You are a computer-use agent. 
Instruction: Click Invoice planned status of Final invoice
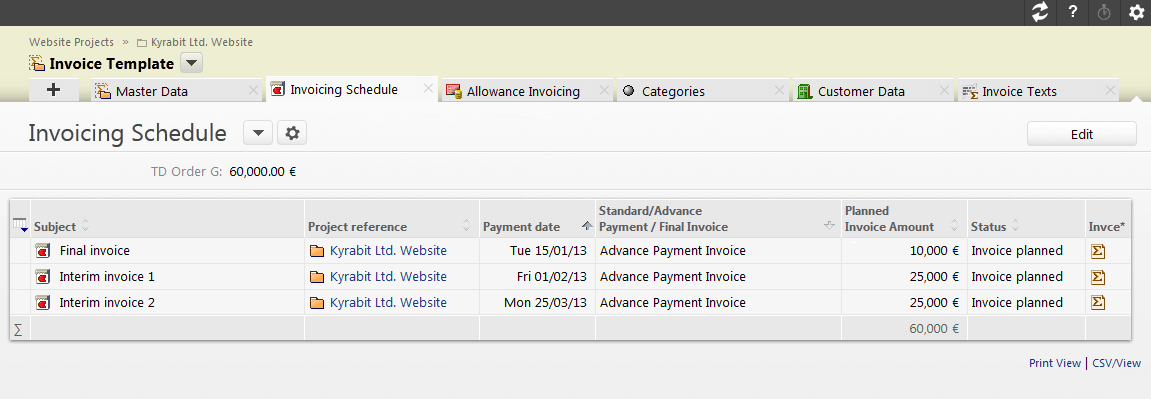coord(1017,251)
